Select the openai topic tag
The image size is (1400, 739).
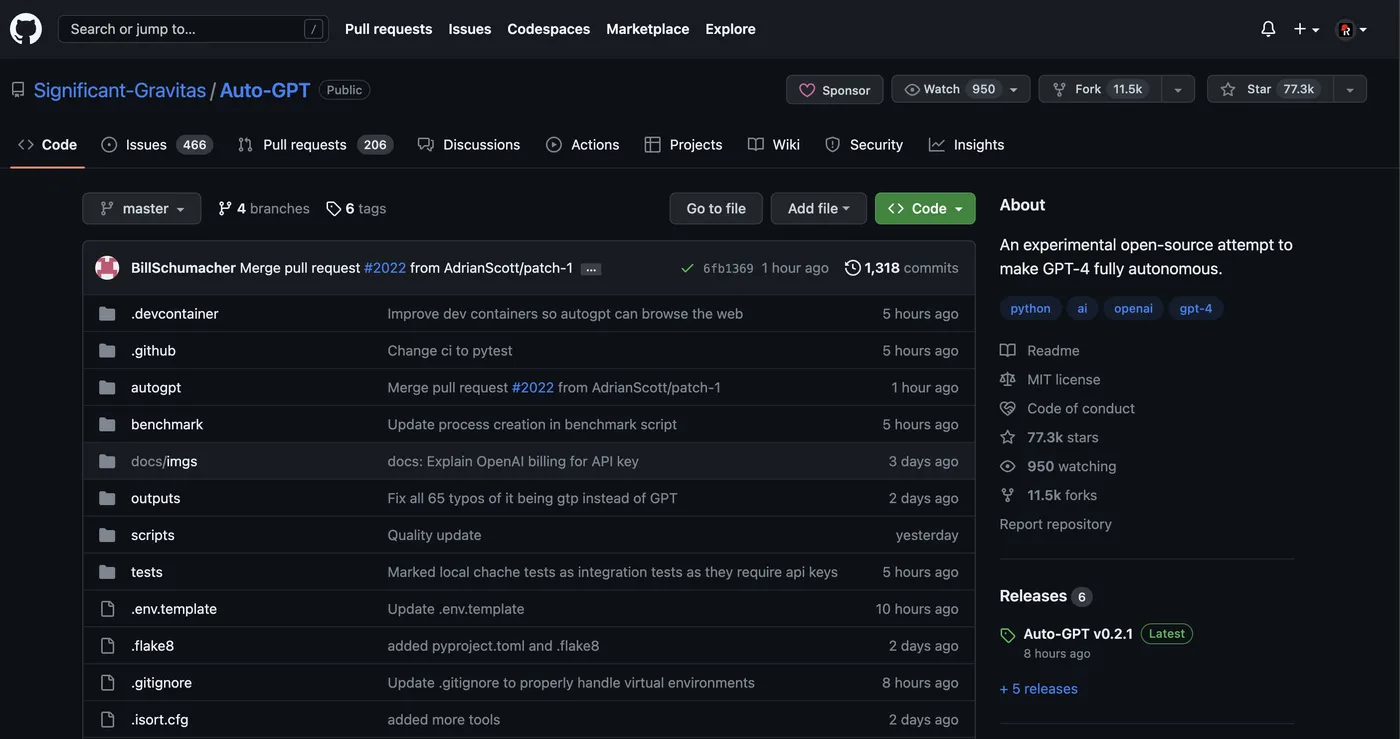[x=1133, y=308]
